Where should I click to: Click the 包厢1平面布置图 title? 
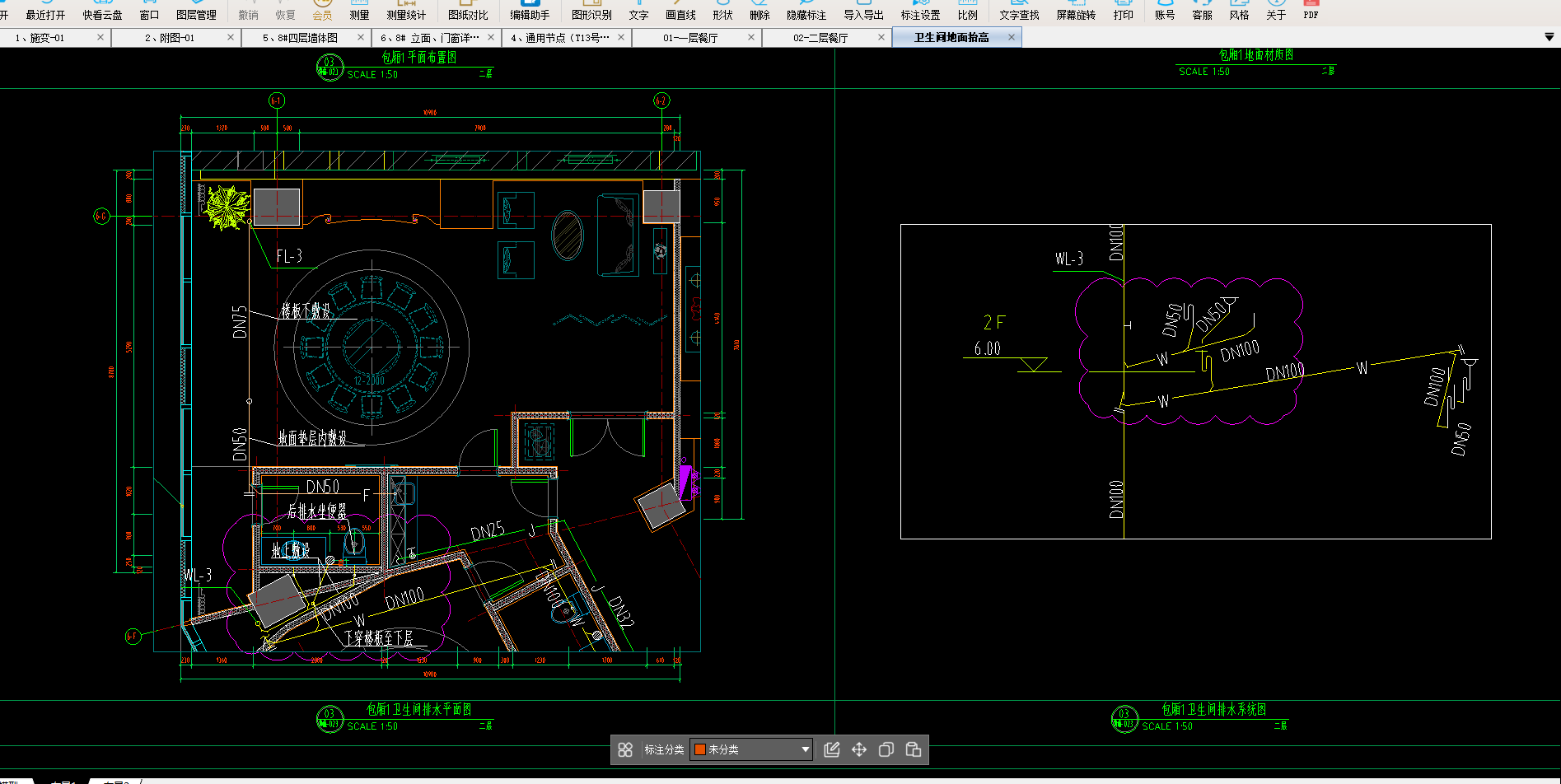pos(418,58)
